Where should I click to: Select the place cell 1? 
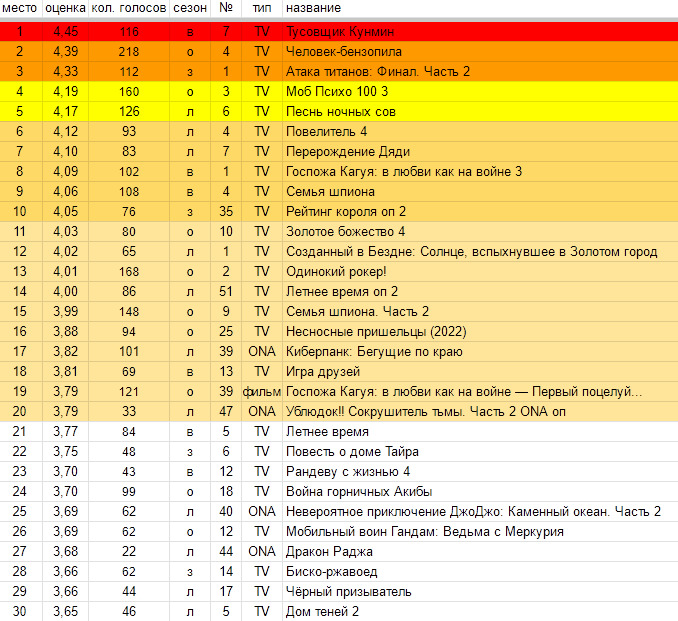tap(20, 32)
